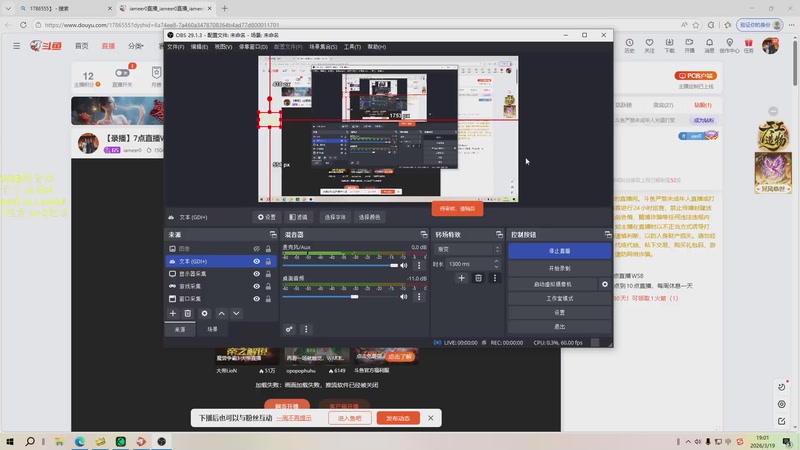Add a scene transition with plus icon
This screenshot has height=450, width=800.
461,278
